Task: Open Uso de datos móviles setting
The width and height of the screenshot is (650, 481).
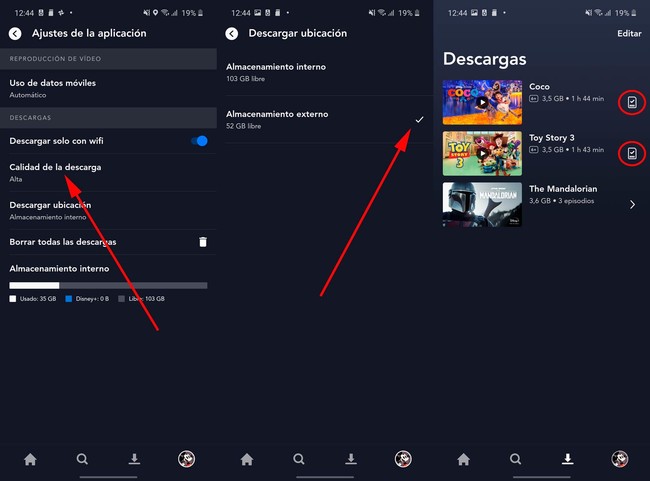Action: (53, 88)
